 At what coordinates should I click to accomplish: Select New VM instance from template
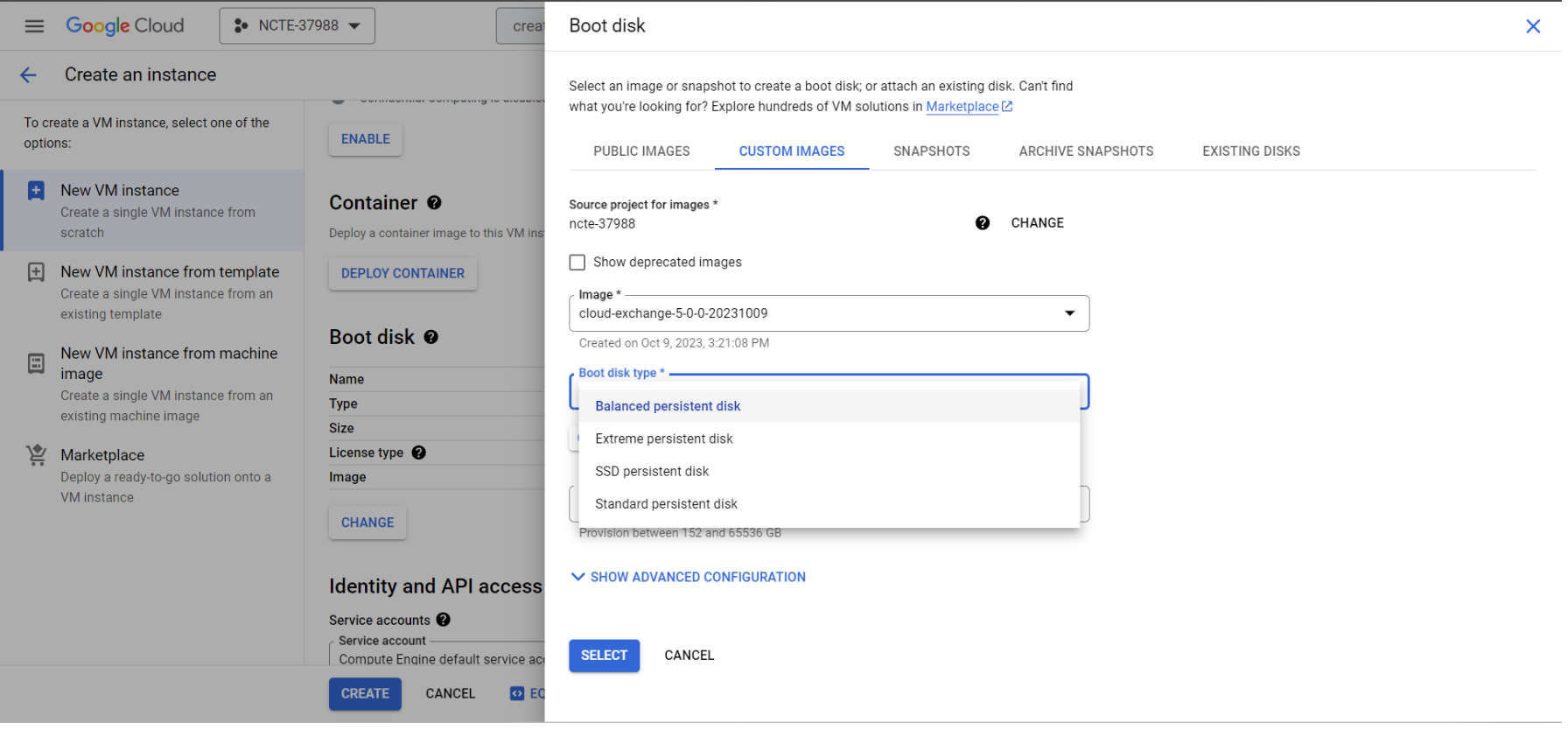[x=153, y=292]
